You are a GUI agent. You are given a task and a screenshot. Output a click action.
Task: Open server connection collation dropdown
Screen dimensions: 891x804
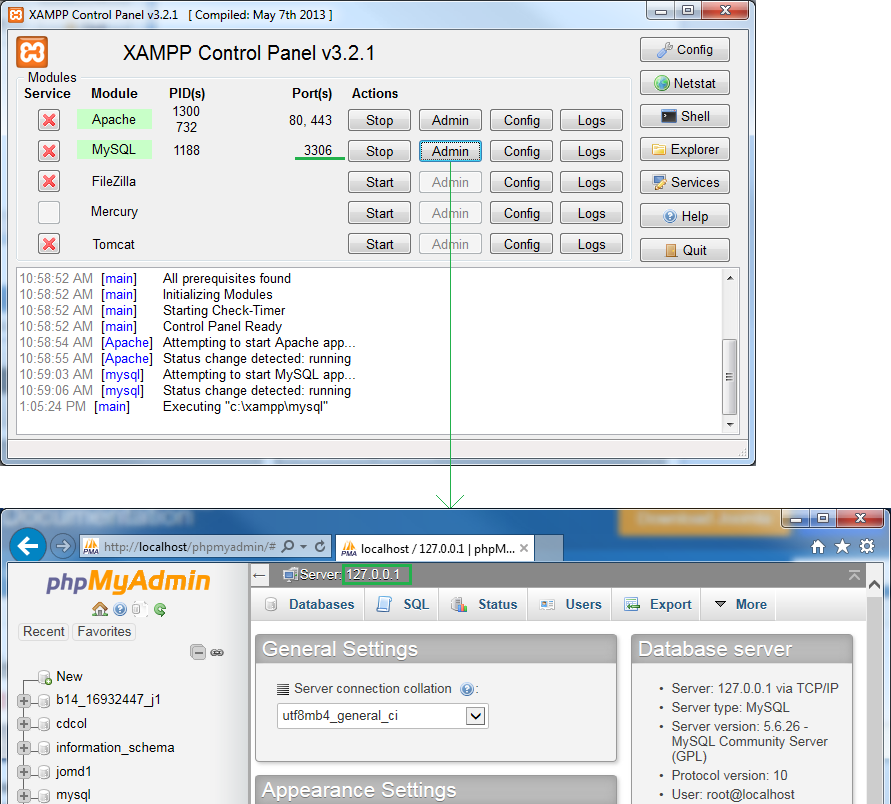476,716
